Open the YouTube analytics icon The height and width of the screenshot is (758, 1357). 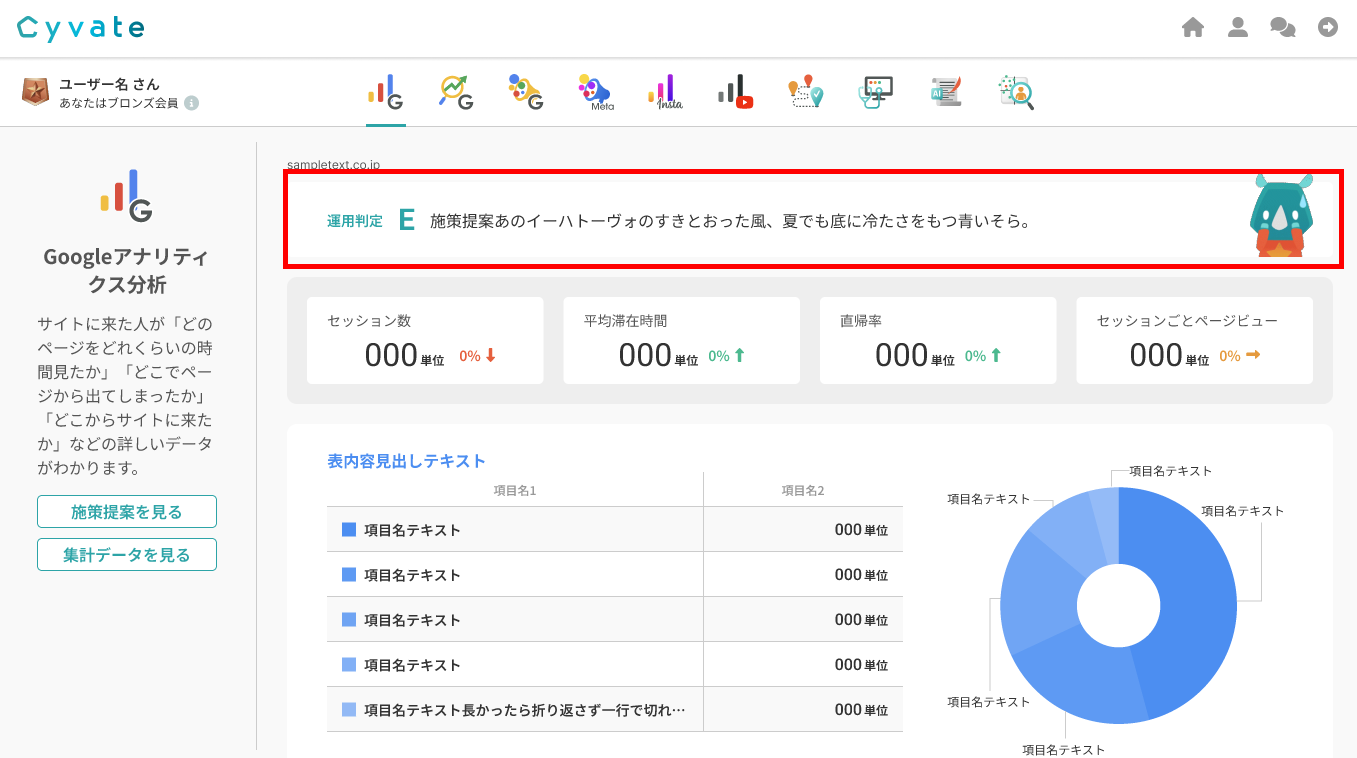[x=735, y=92]
